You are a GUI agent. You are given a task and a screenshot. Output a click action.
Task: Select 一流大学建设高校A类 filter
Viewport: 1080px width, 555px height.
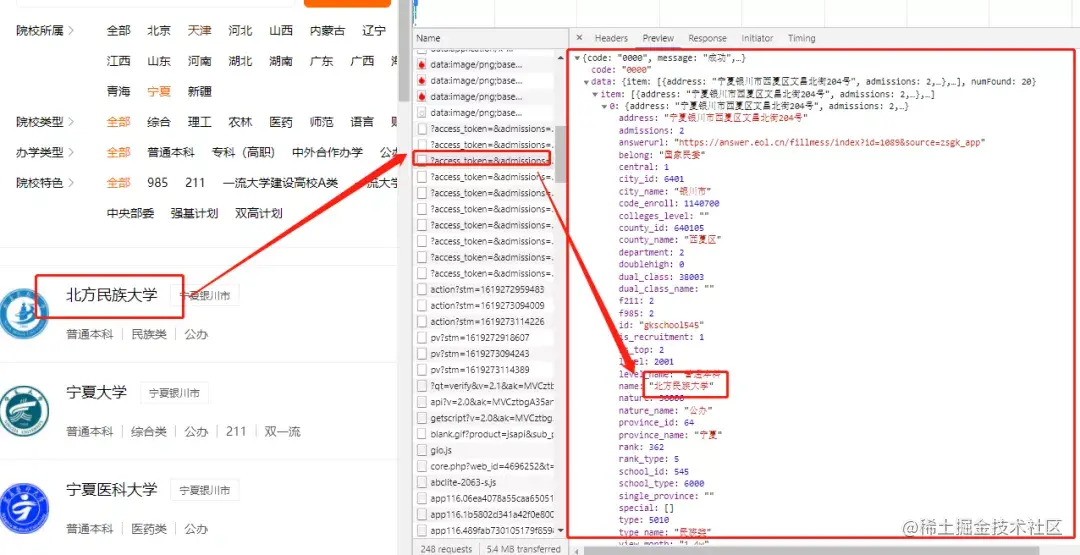click(280, 183)
